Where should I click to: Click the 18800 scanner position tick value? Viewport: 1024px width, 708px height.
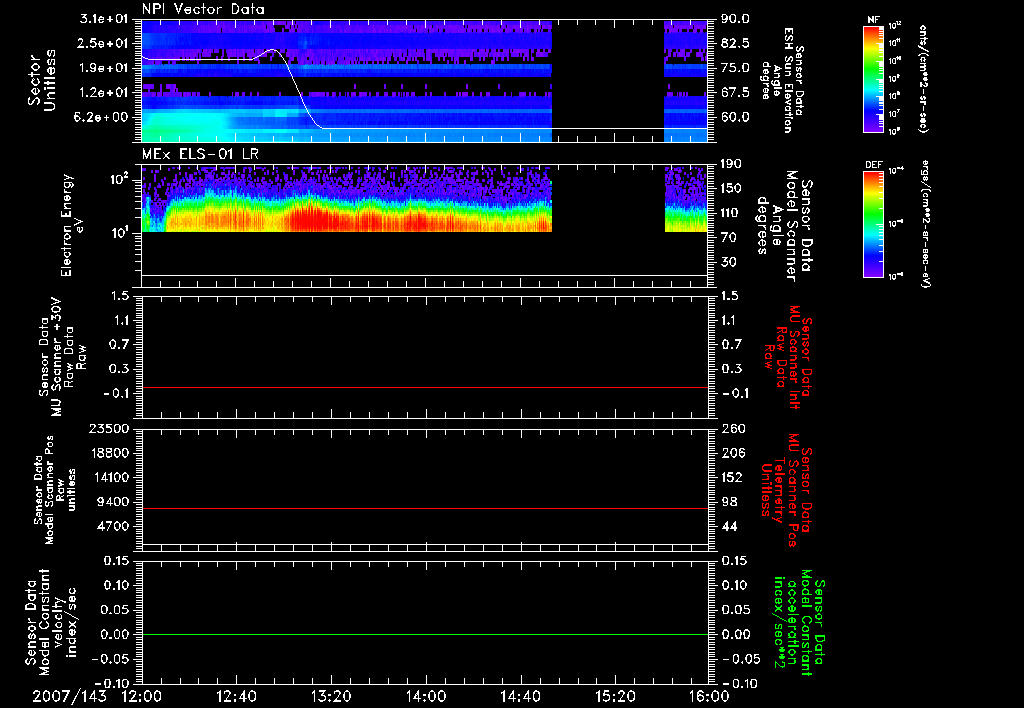(x=109, y=453)
